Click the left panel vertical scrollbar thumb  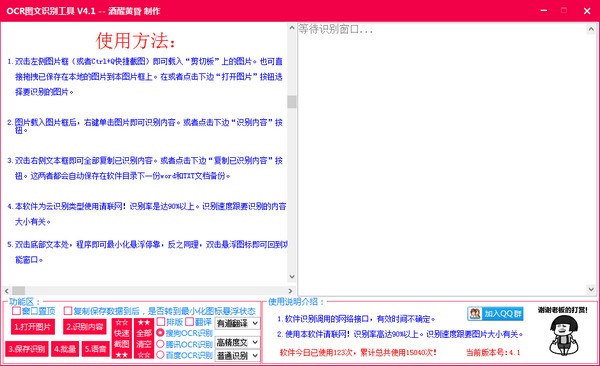point(292,101)
